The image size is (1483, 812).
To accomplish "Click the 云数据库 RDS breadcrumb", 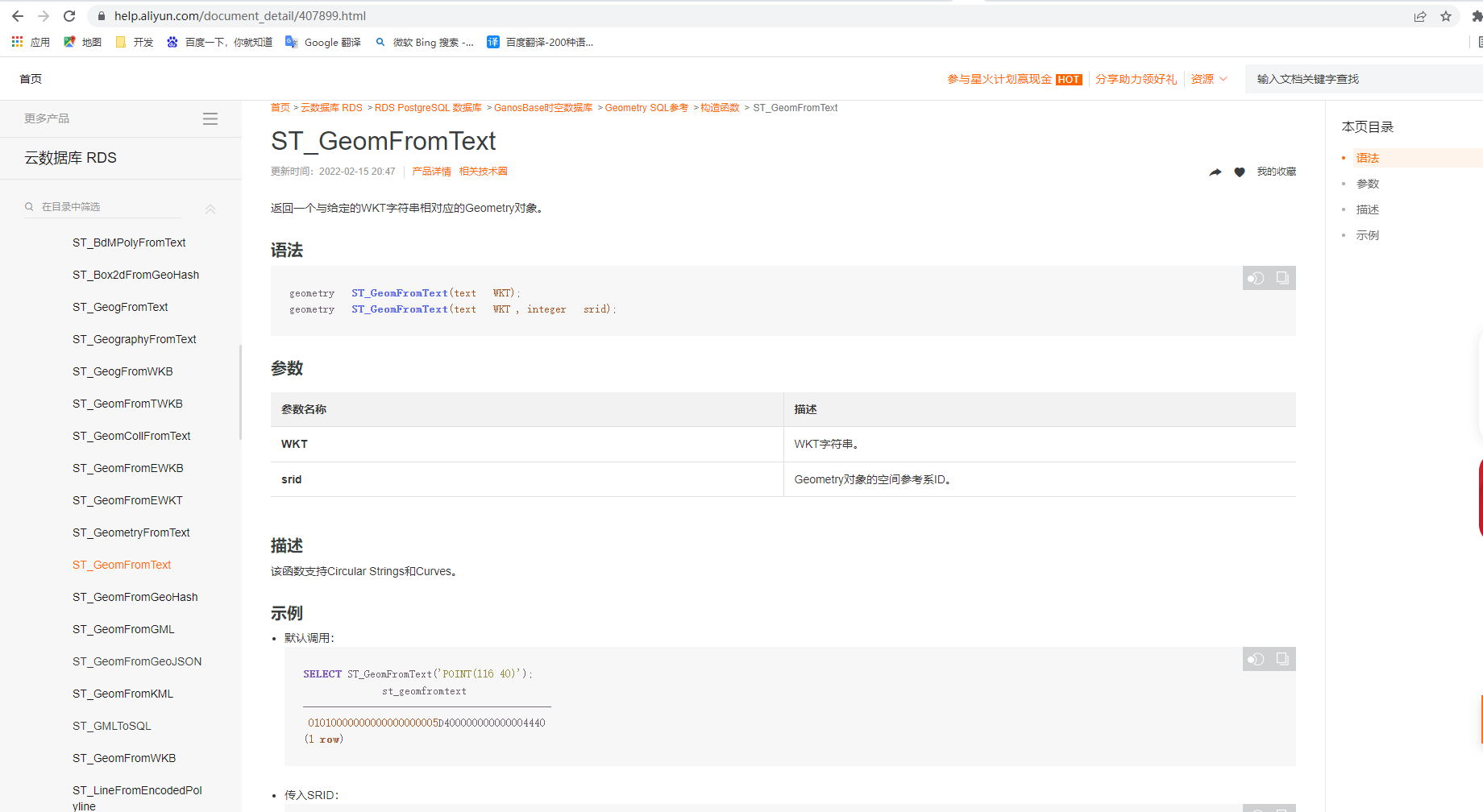I will [x=331, y=108].
